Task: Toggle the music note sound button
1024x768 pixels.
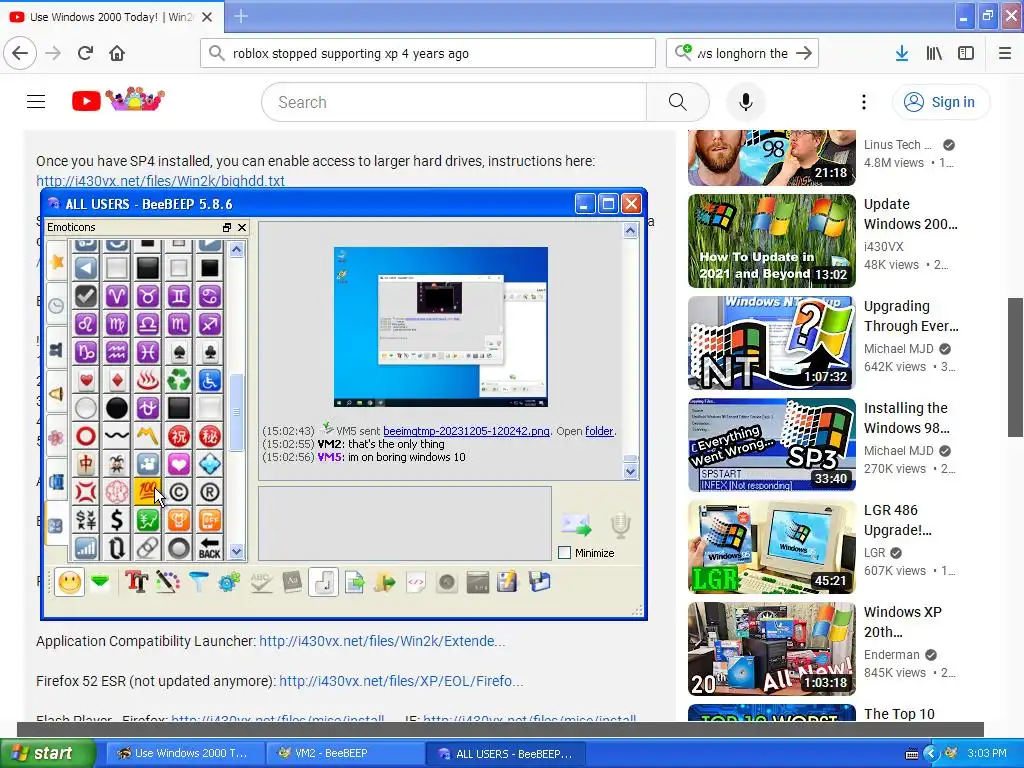Action: (x=323, y=582)
